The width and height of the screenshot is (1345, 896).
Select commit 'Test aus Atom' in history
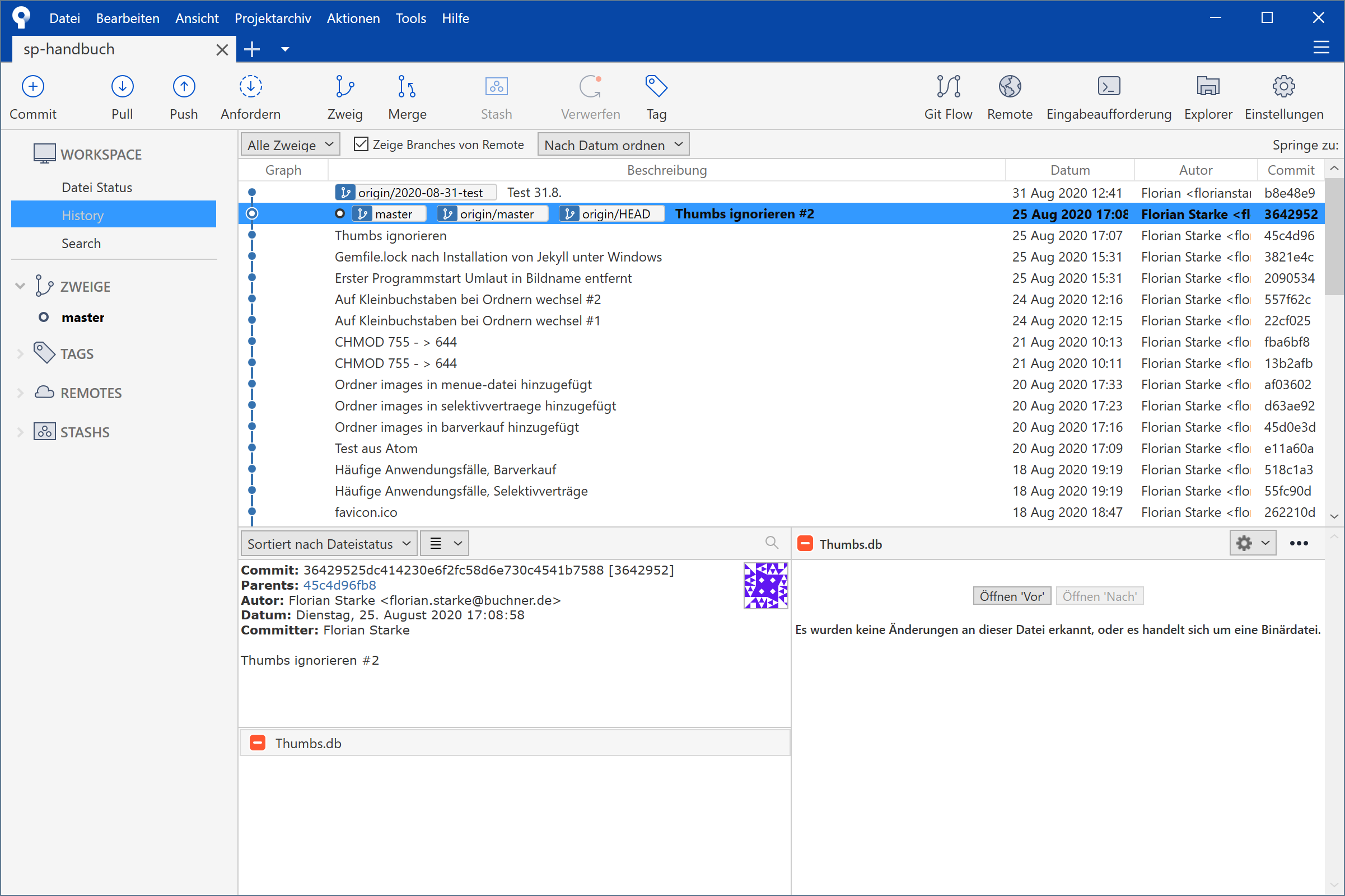376,449
